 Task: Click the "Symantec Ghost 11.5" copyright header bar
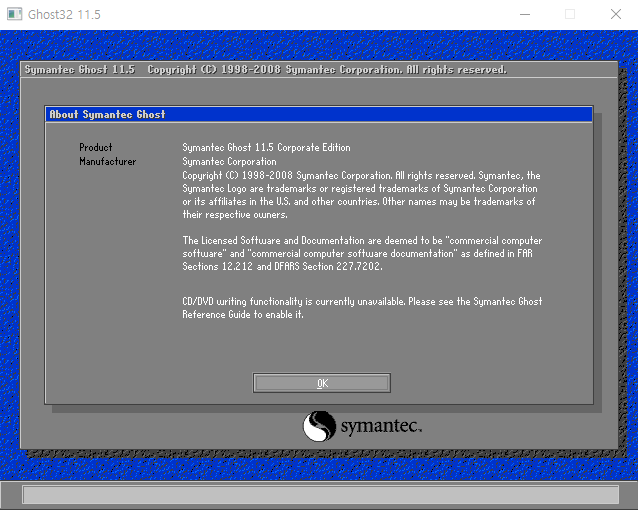pyautogui.click(x=319, y=70)
